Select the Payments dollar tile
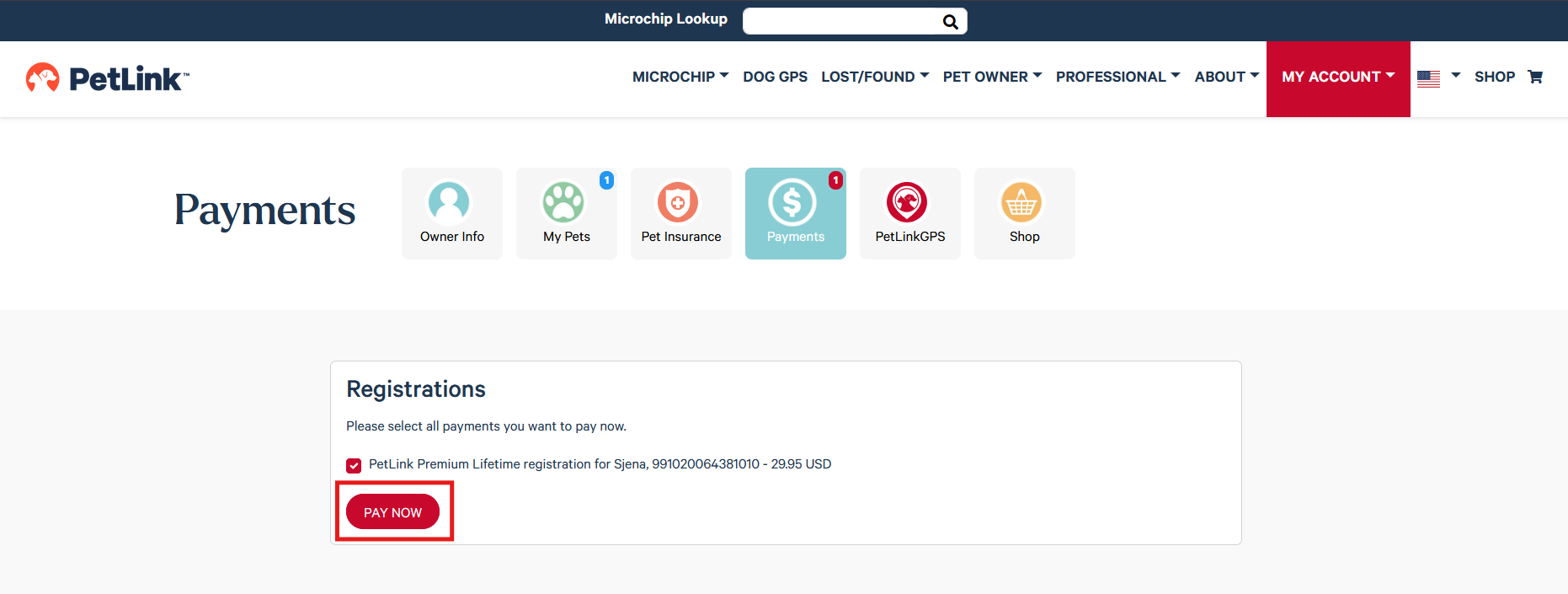 click(x=796, y=213)
